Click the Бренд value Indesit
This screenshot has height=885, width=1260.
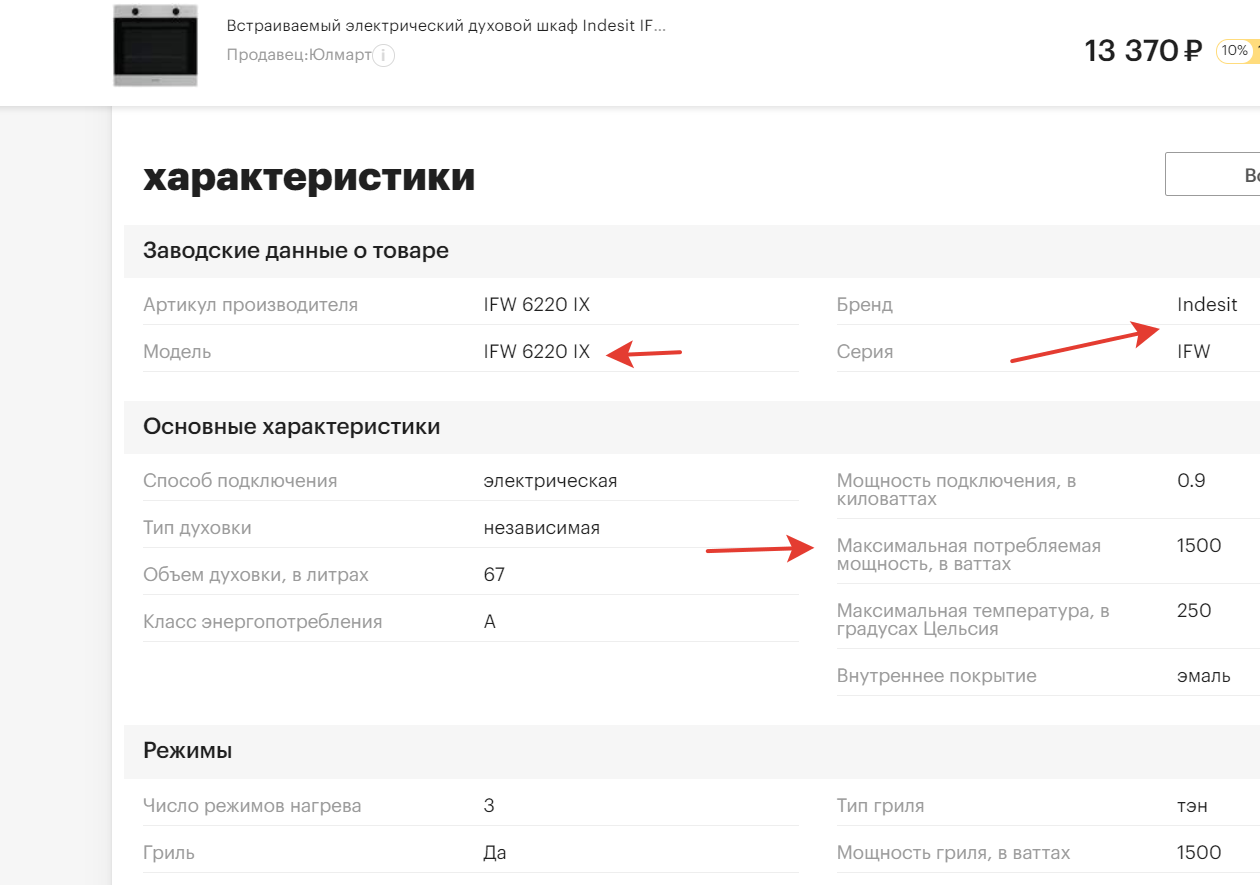click(x=1207, y=305)
